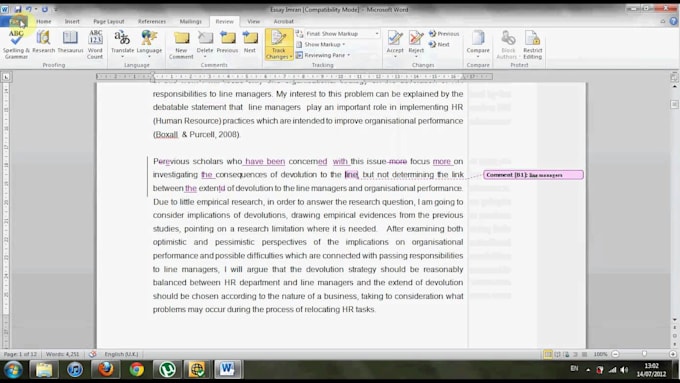Screen dimensions: 680x383
Task: Open Firefox from the taskbar
Action: (x=105, y=370)
